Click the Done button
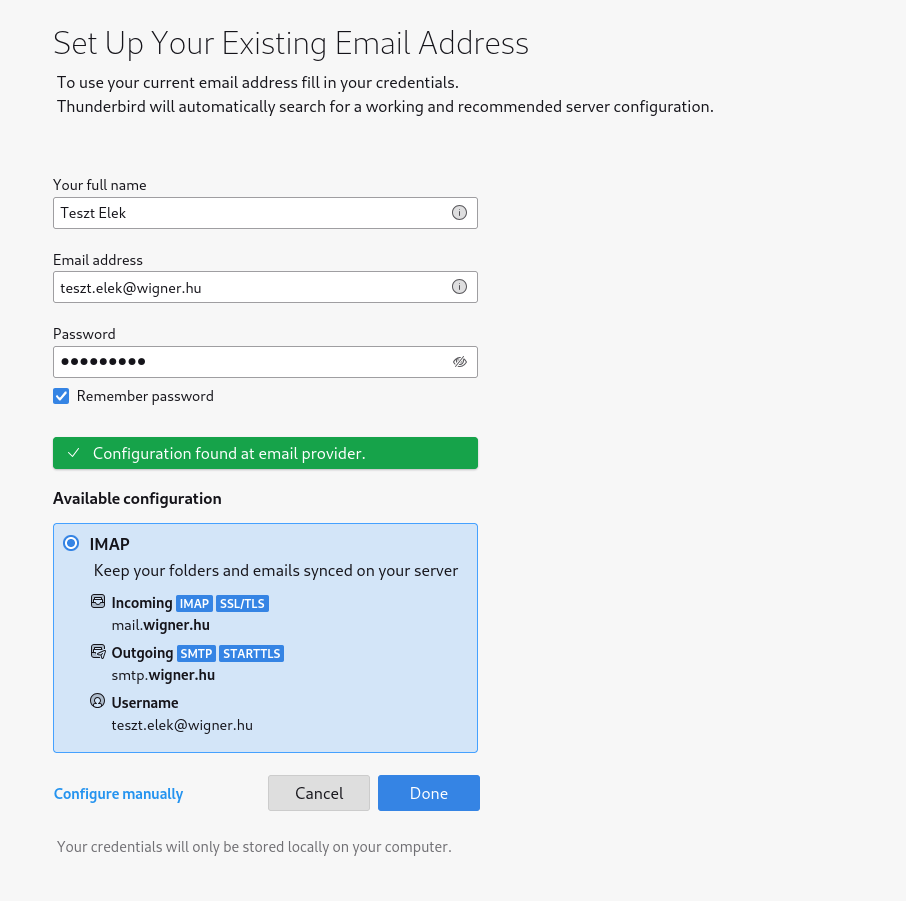 coord(429,793)
